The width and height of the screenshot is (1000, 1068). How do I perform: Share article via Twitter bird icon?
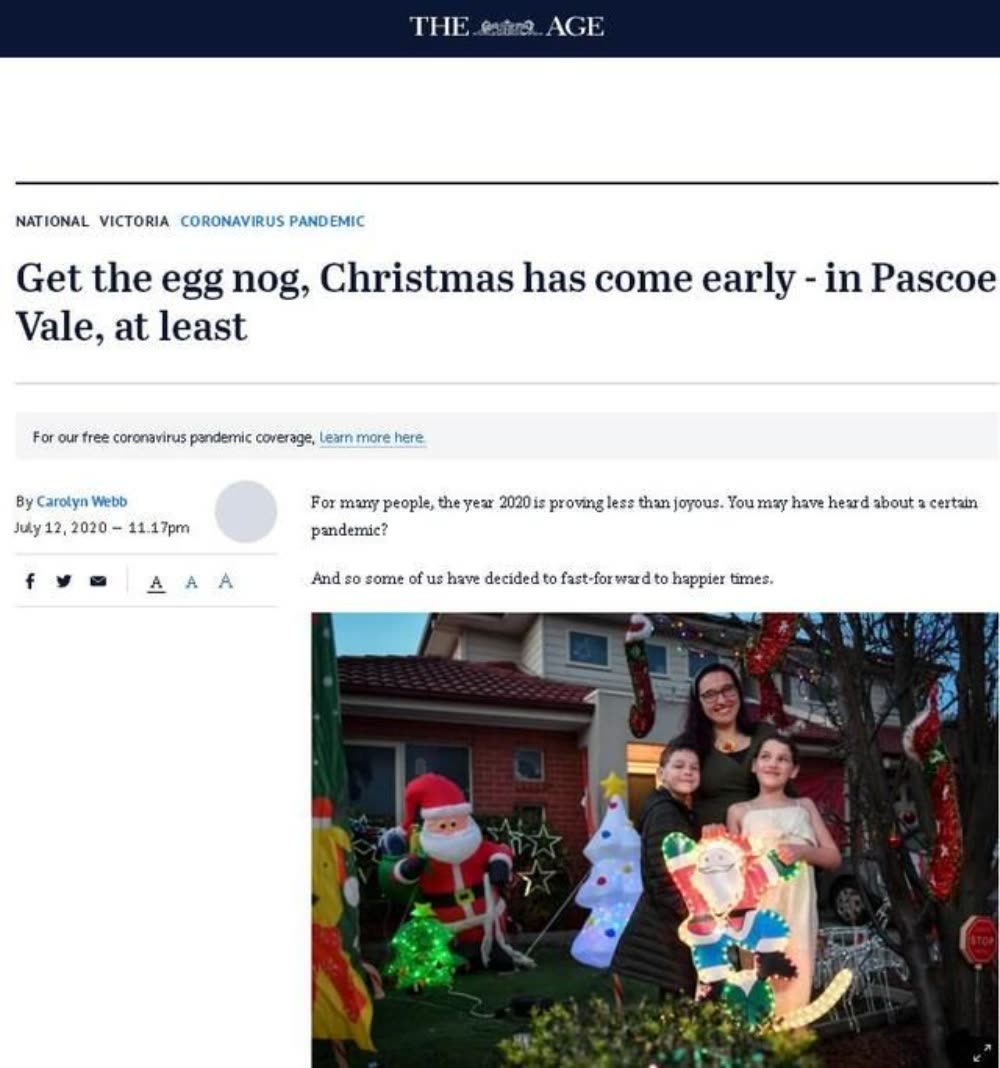click(x=64, y=581)
